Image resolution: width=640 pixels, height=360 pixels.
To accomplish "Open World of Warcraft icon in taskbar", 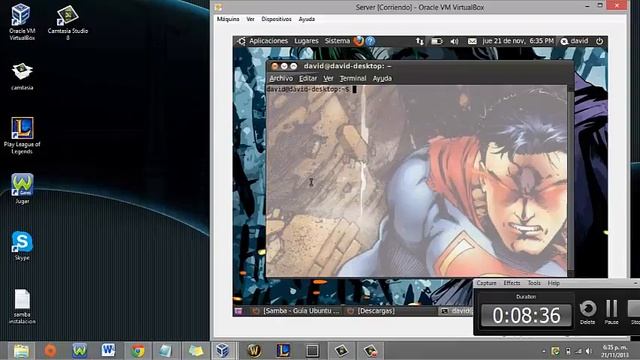I will 254,351.
